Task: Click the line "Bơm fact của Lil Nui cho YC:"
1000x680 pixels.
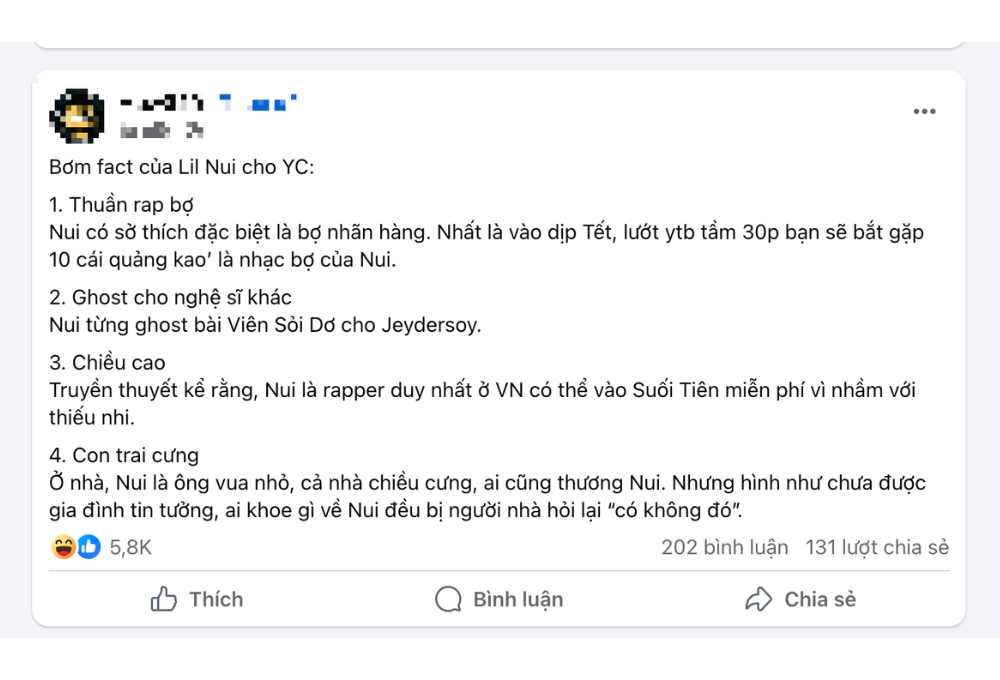Action: pos(181,167)
